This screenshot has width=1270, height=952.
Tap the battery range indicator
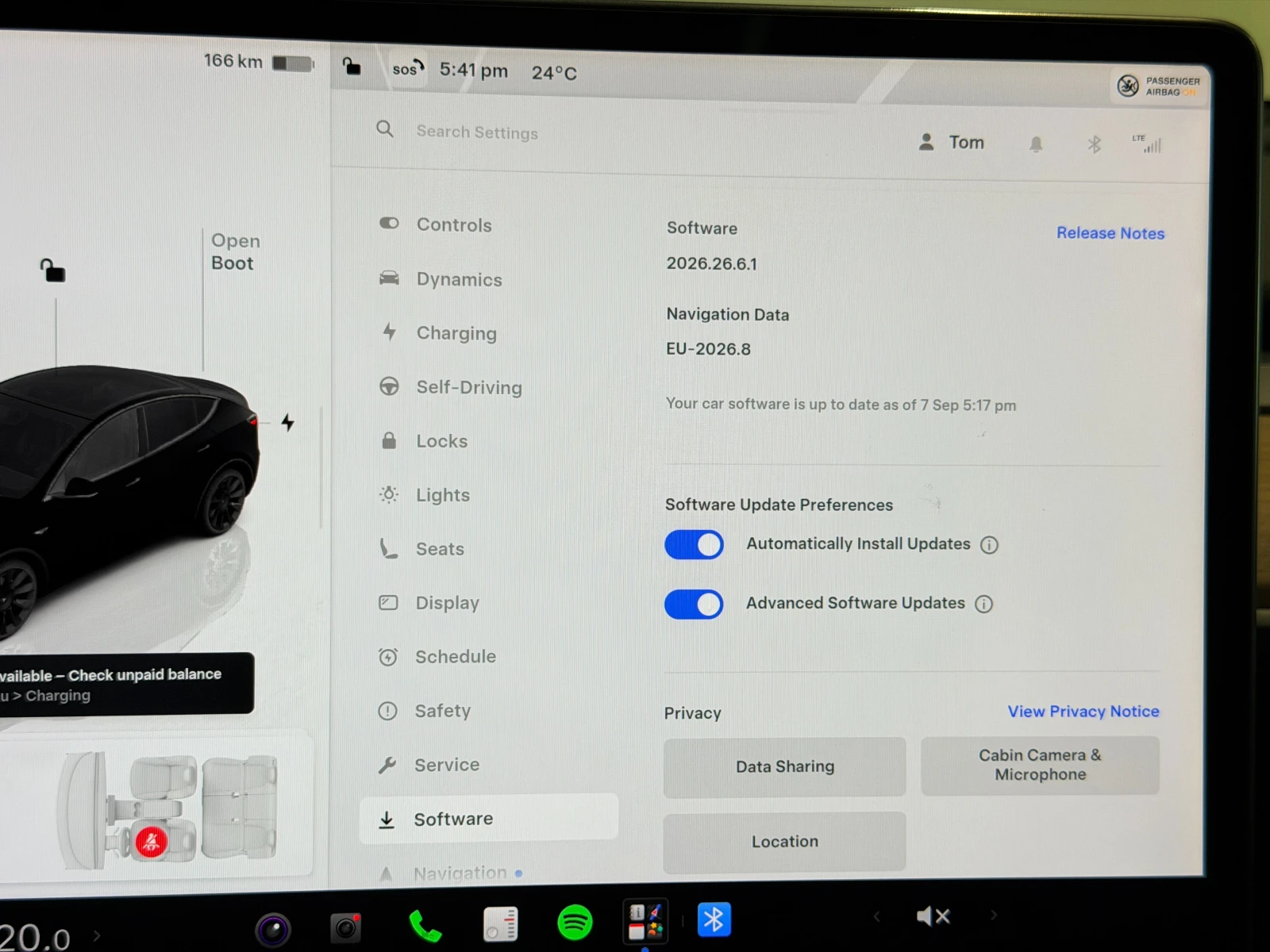259,61
